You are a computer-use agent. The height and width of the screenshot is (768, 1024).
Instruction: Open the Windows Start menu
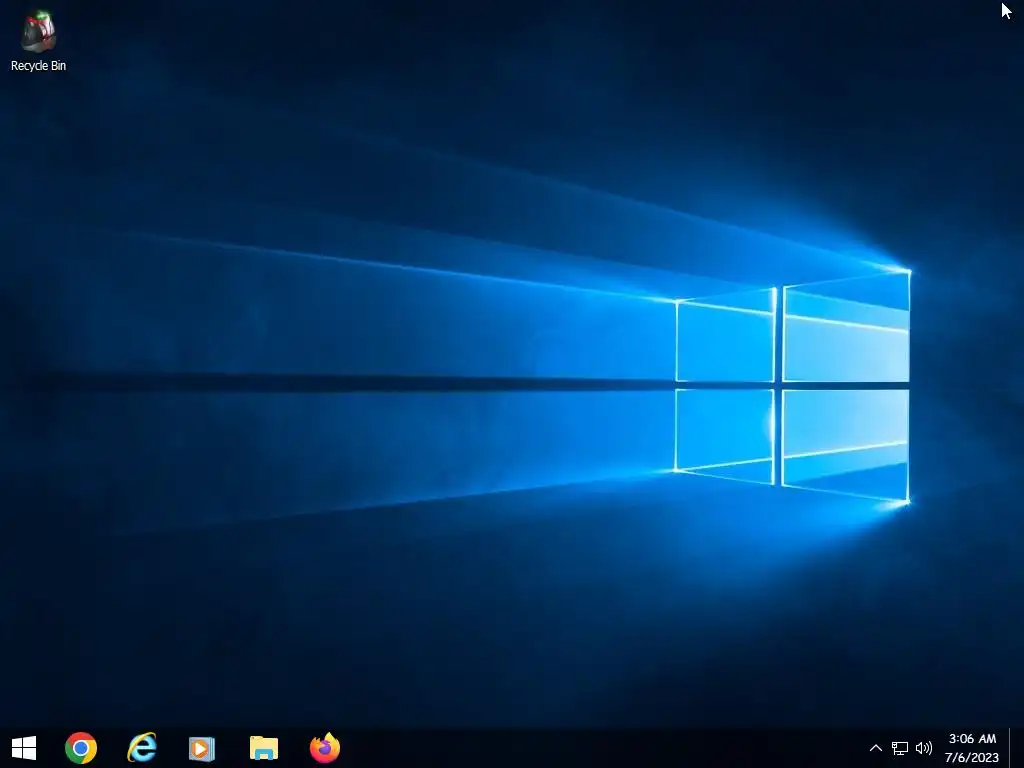tap(24, 748)
